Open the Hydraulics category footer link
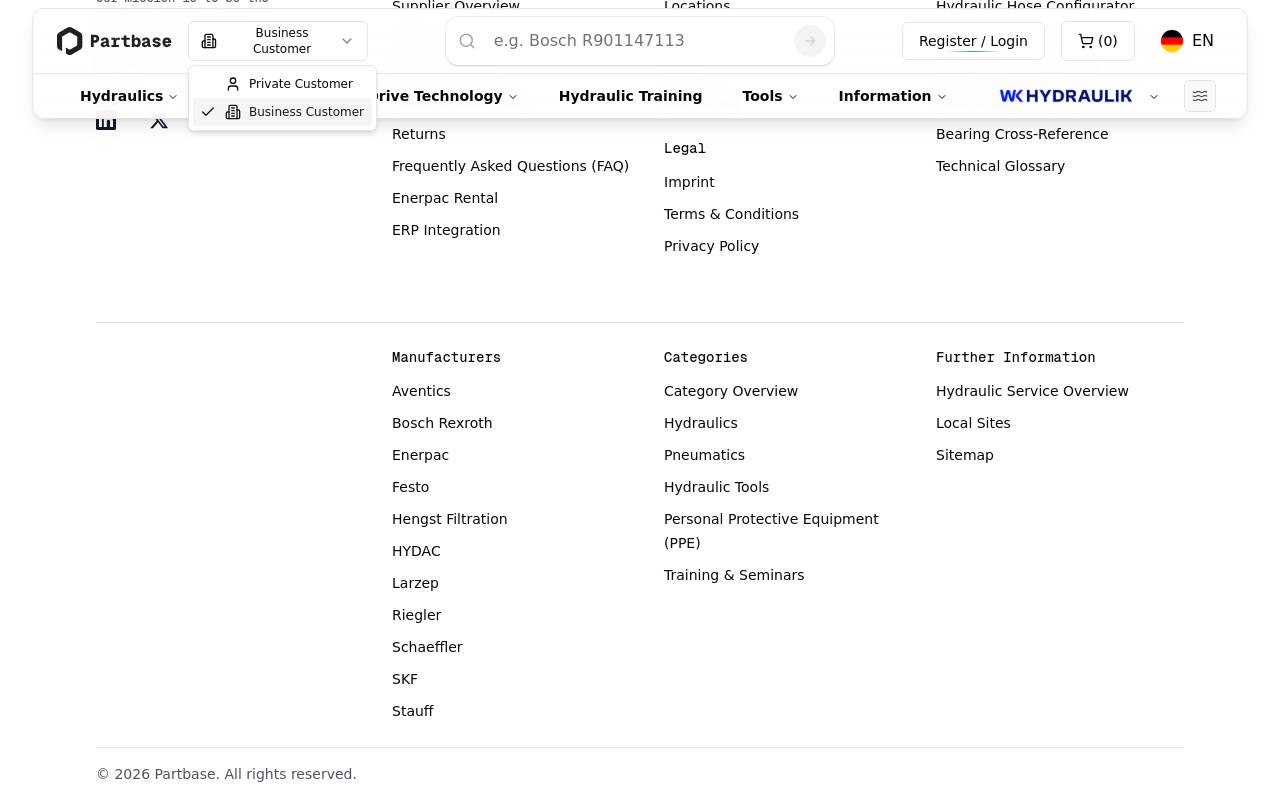The image size is (1280, 800). [x=700, y=423]
